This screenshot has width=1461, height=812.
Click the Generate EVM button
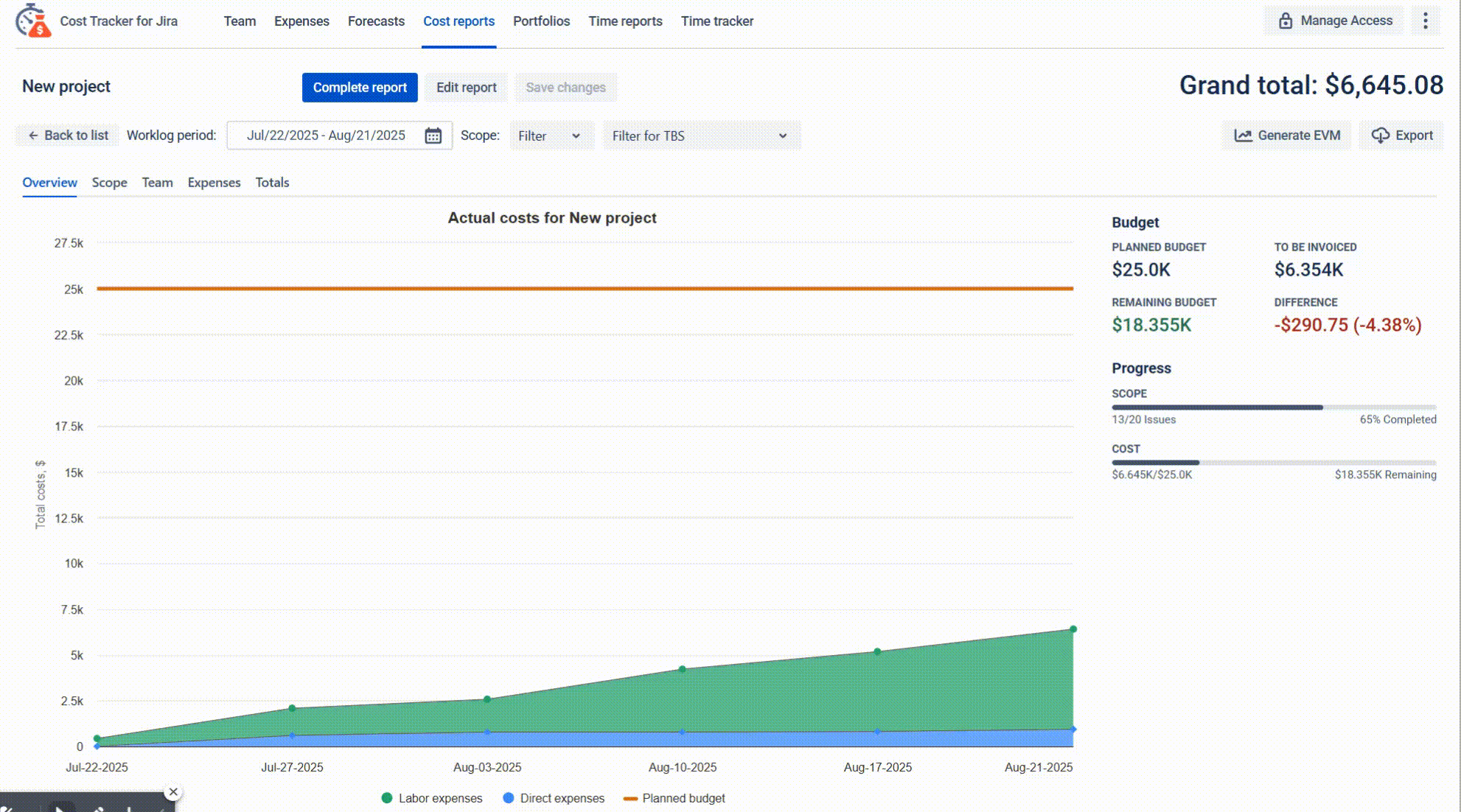pyautogui.click(x=1287, y=136)
